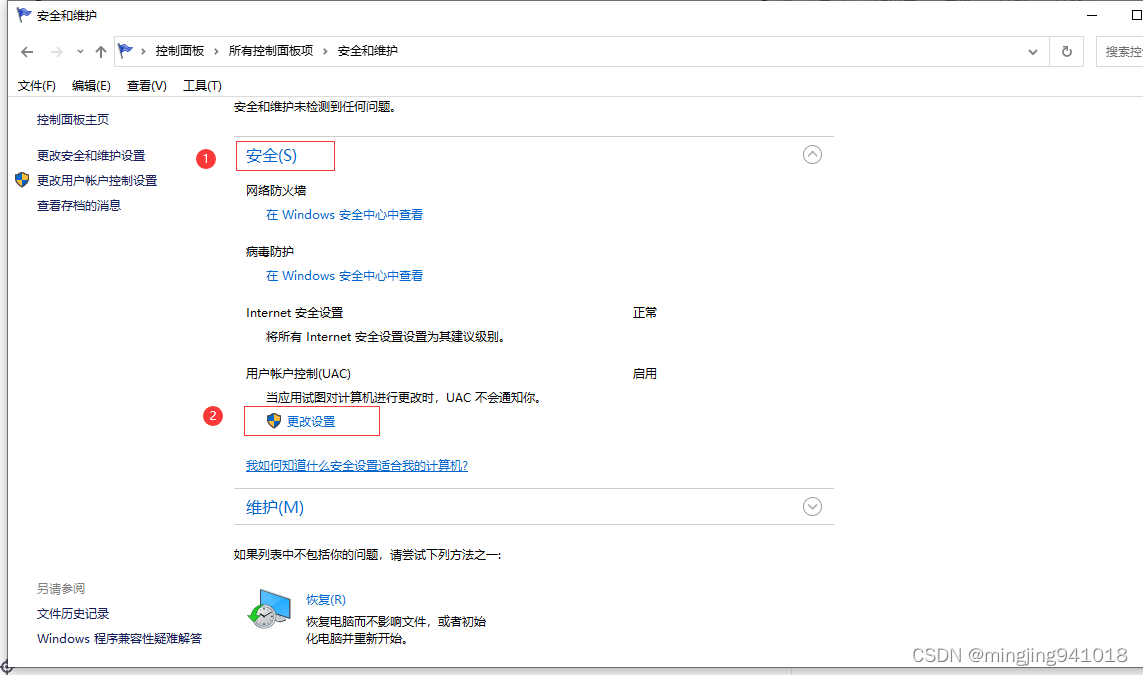Expand the 维护 section with the chevron

coord(812,507)
